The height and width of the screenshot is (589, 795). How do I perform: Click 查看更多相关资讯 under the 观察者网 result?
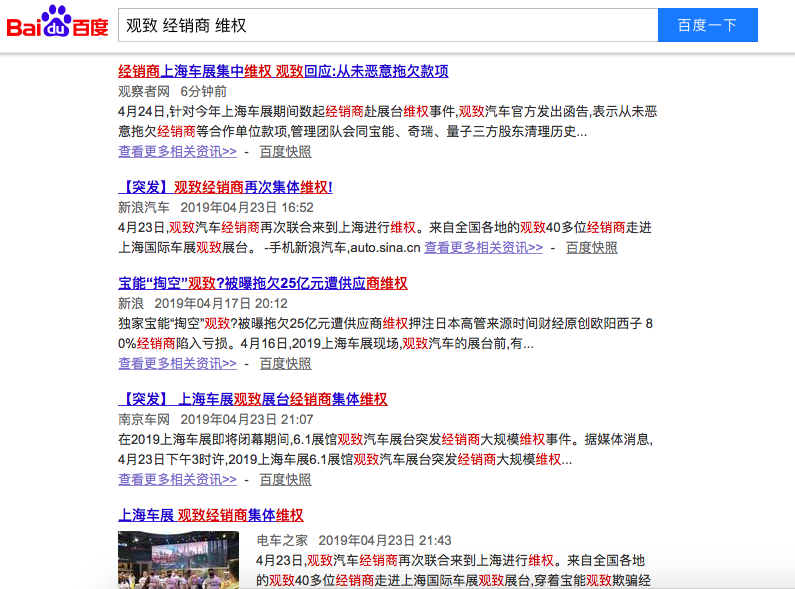(177, 152)
